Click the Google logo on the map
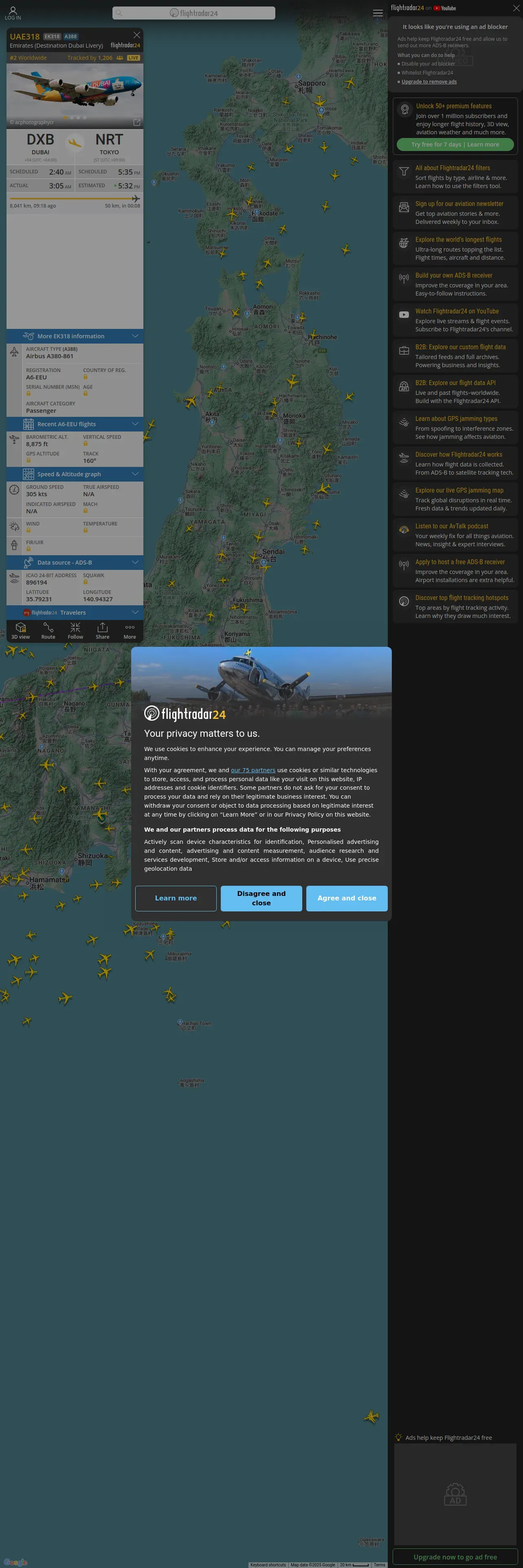 [x=15, y=1562]
